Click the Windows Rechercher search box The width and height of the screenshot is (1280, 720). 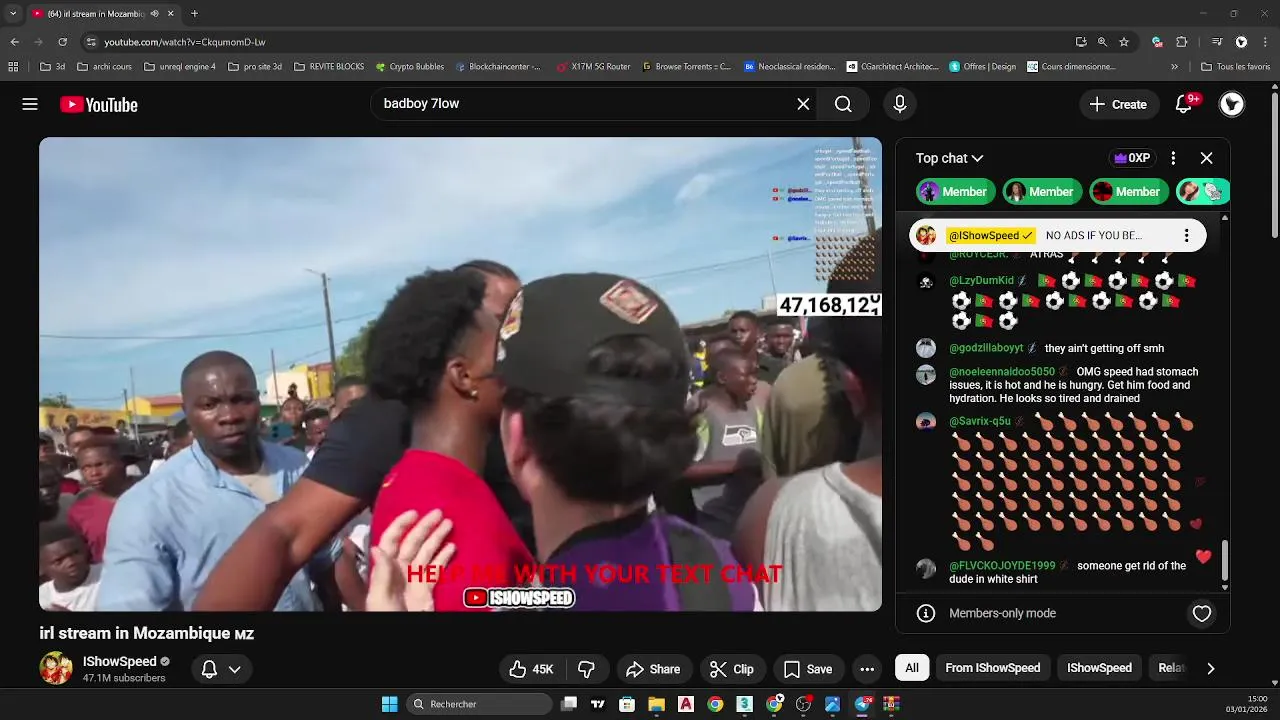pyautogui.click(x=480, y=704)
